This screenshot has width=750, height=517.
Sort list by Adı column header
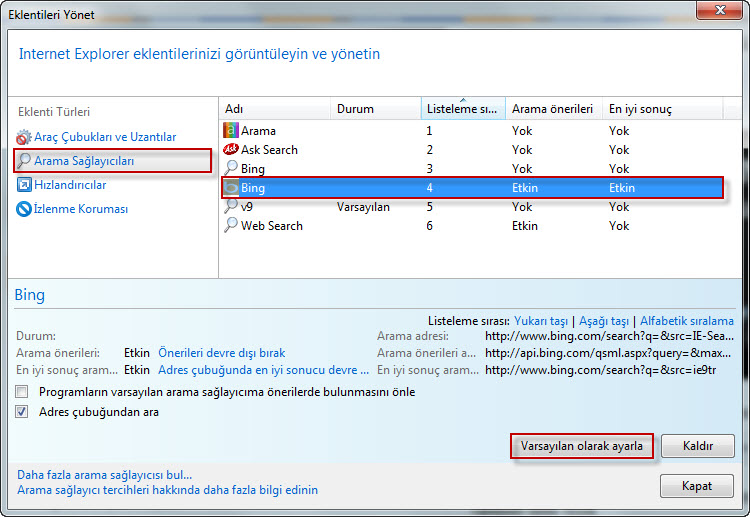275,109
